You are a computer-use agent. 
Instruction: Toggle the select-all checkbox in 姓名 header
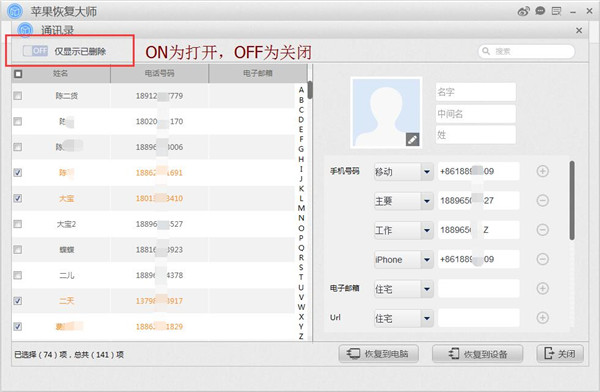(18, 74)
